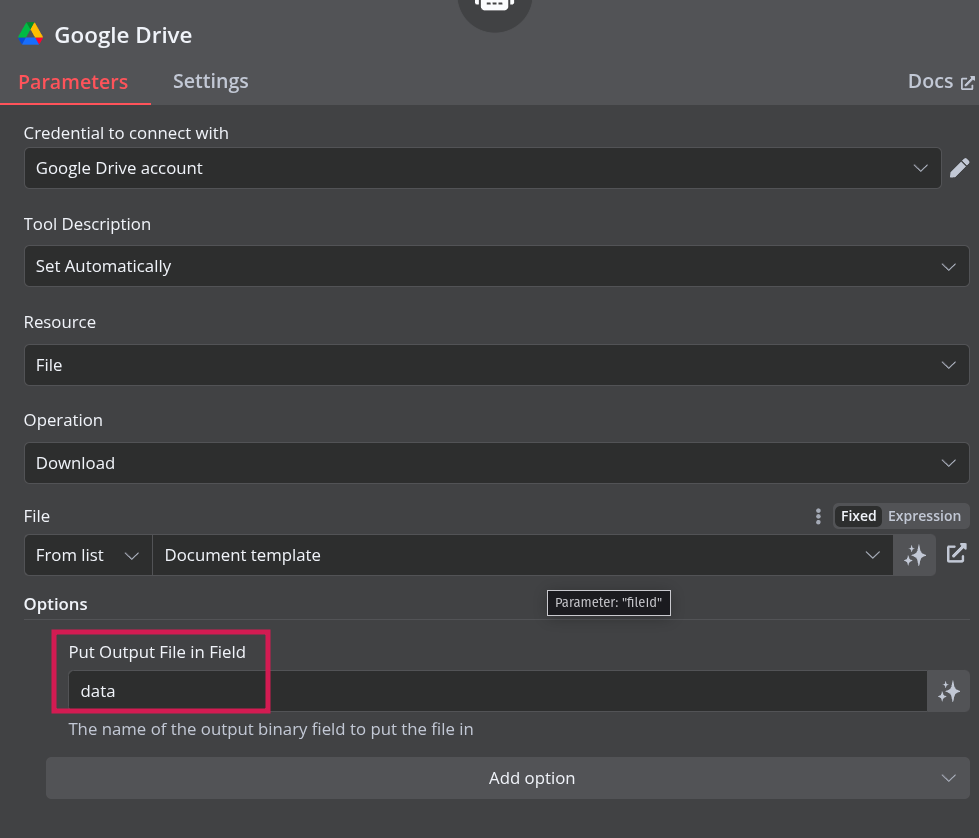This screenshot has width=979, height=838.
Task: Switch to the Parameters tab
Action: (x=74, y=82)
